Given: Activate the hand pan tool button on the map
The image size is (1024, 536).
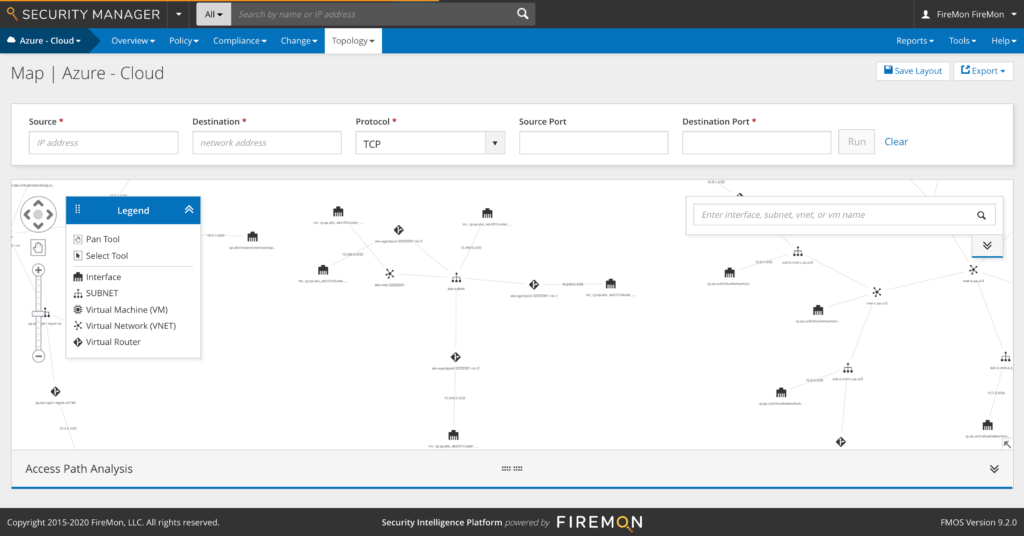Looking at the screenshot, I should pyautogui.click(x=38, y=247).
